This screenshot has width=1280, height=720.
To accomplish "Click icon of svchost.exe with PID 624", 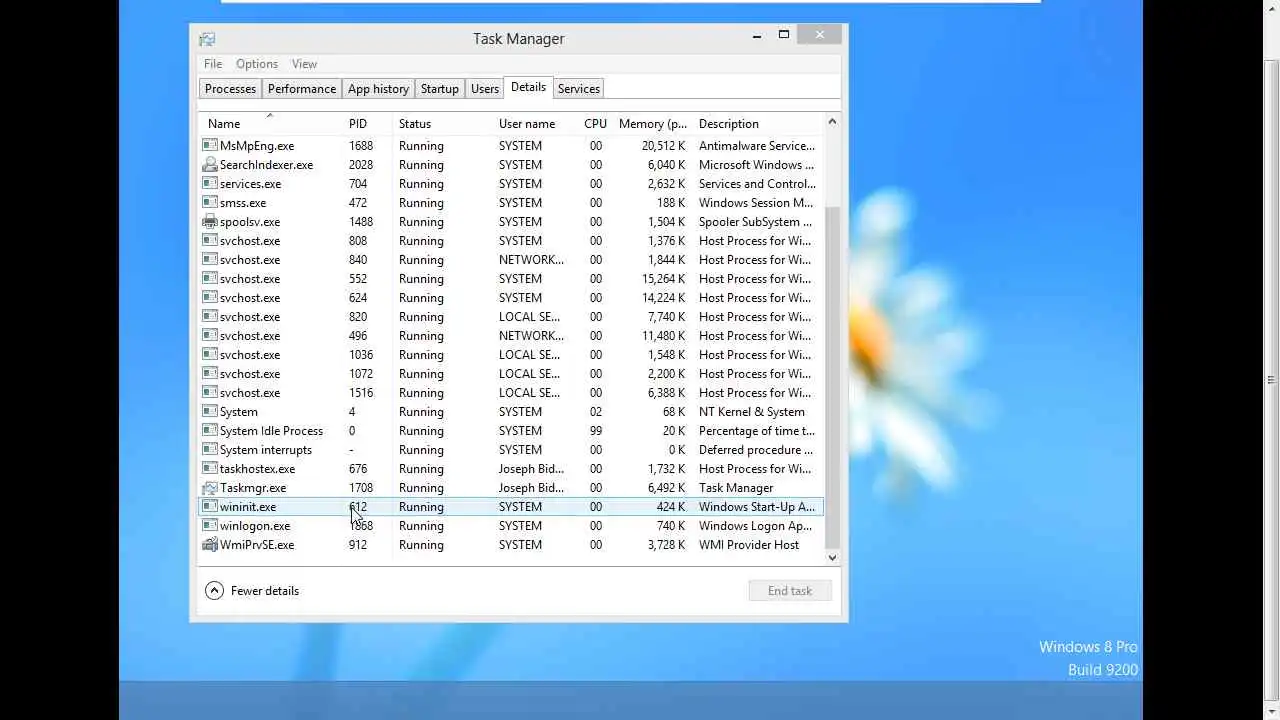I will click(210, 297).
